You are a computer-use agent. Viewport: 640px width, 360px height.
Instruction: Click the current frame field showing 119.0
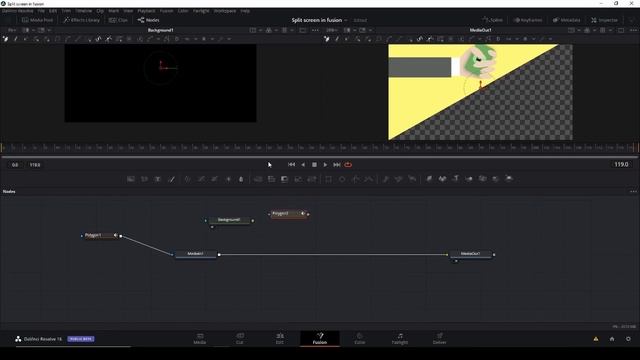[x=621, y=164]
